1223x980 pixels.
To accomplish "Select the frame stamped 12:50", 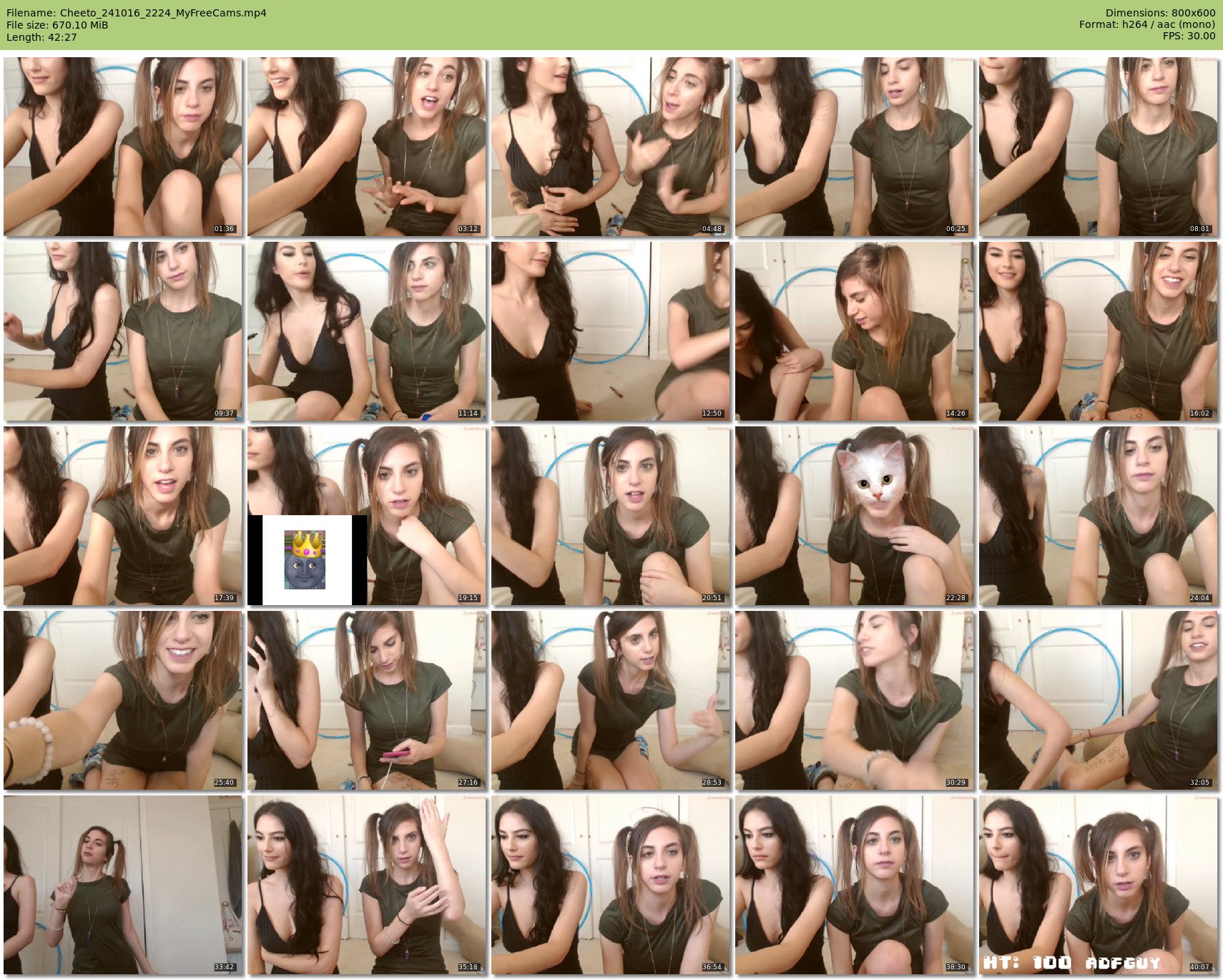I will pos(611,331).
